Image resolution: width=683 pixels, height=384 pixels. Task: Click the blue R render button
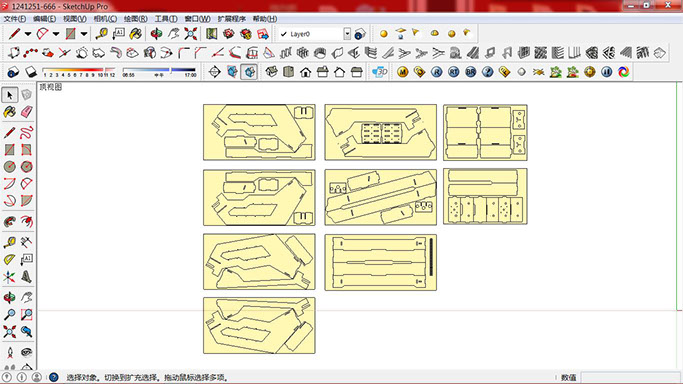(x=436, y=72)
